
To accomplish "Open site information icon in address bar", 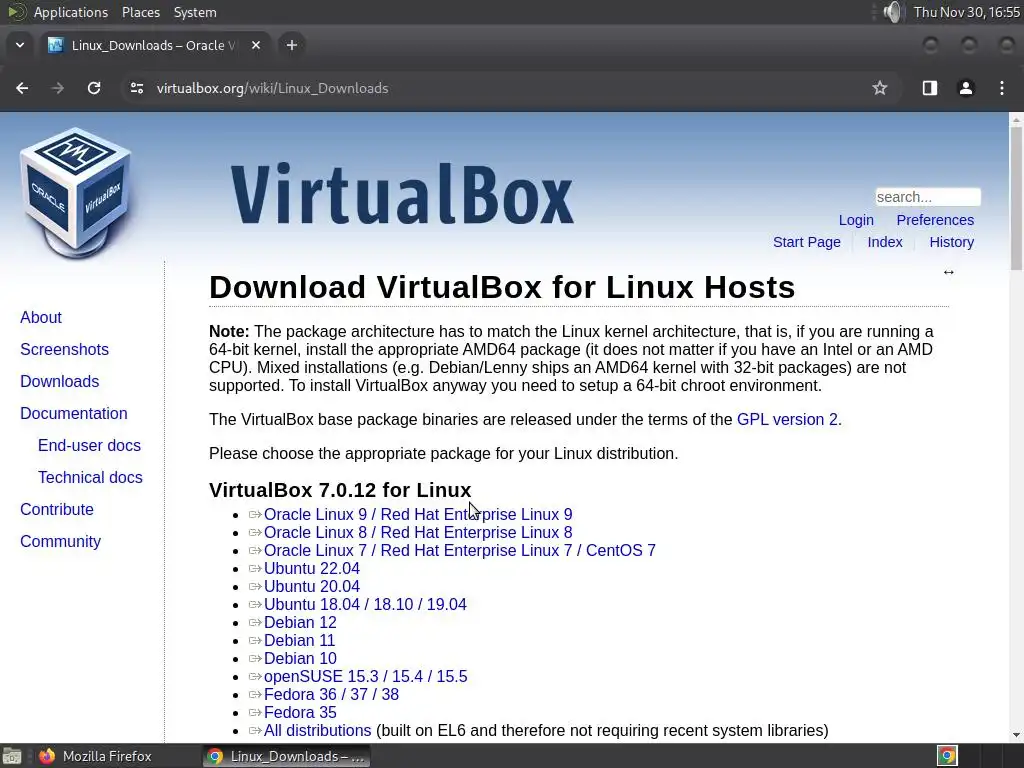I will click(x=136, y=88).
